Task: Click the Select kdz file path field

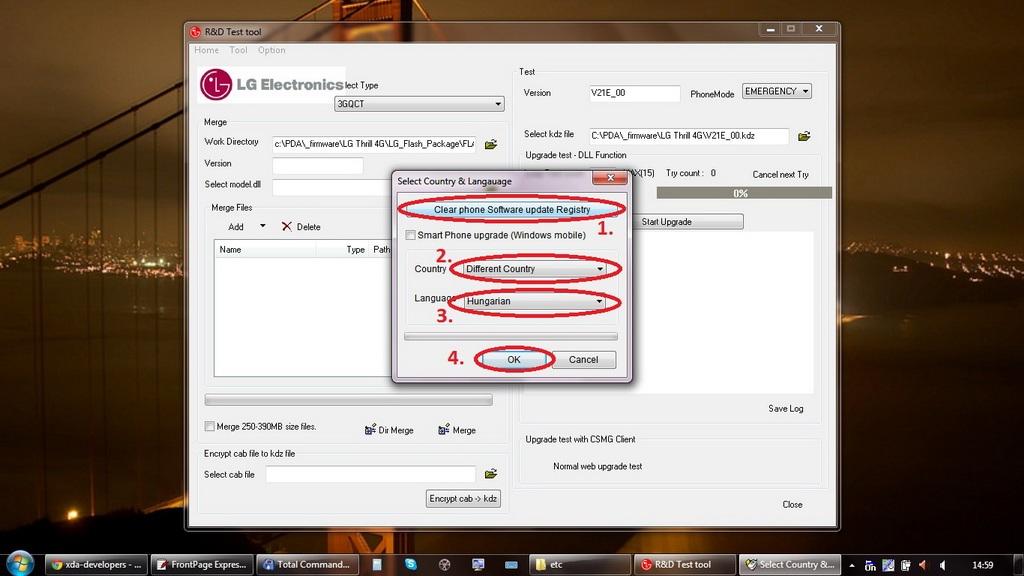Action: pos(689,136)
